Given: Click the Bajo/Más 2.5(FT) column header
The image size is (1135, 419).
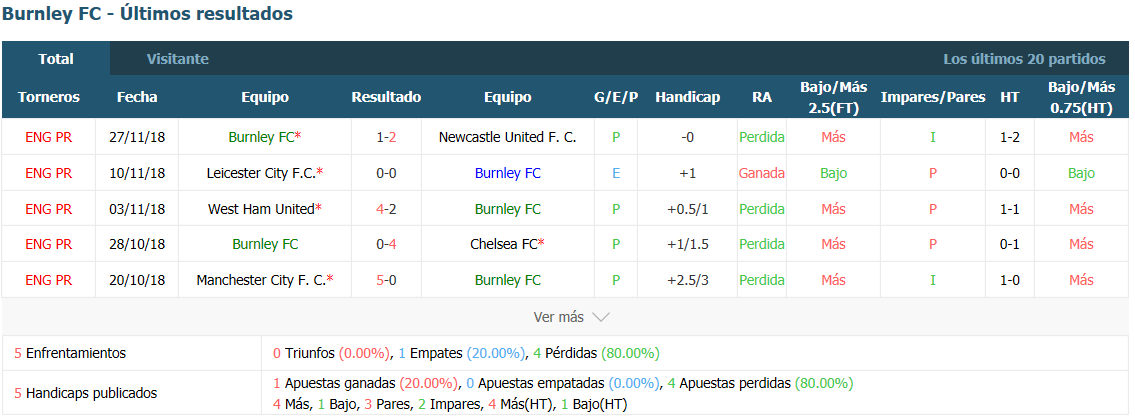Looking at the screenshot, I should tap(834, 97).
